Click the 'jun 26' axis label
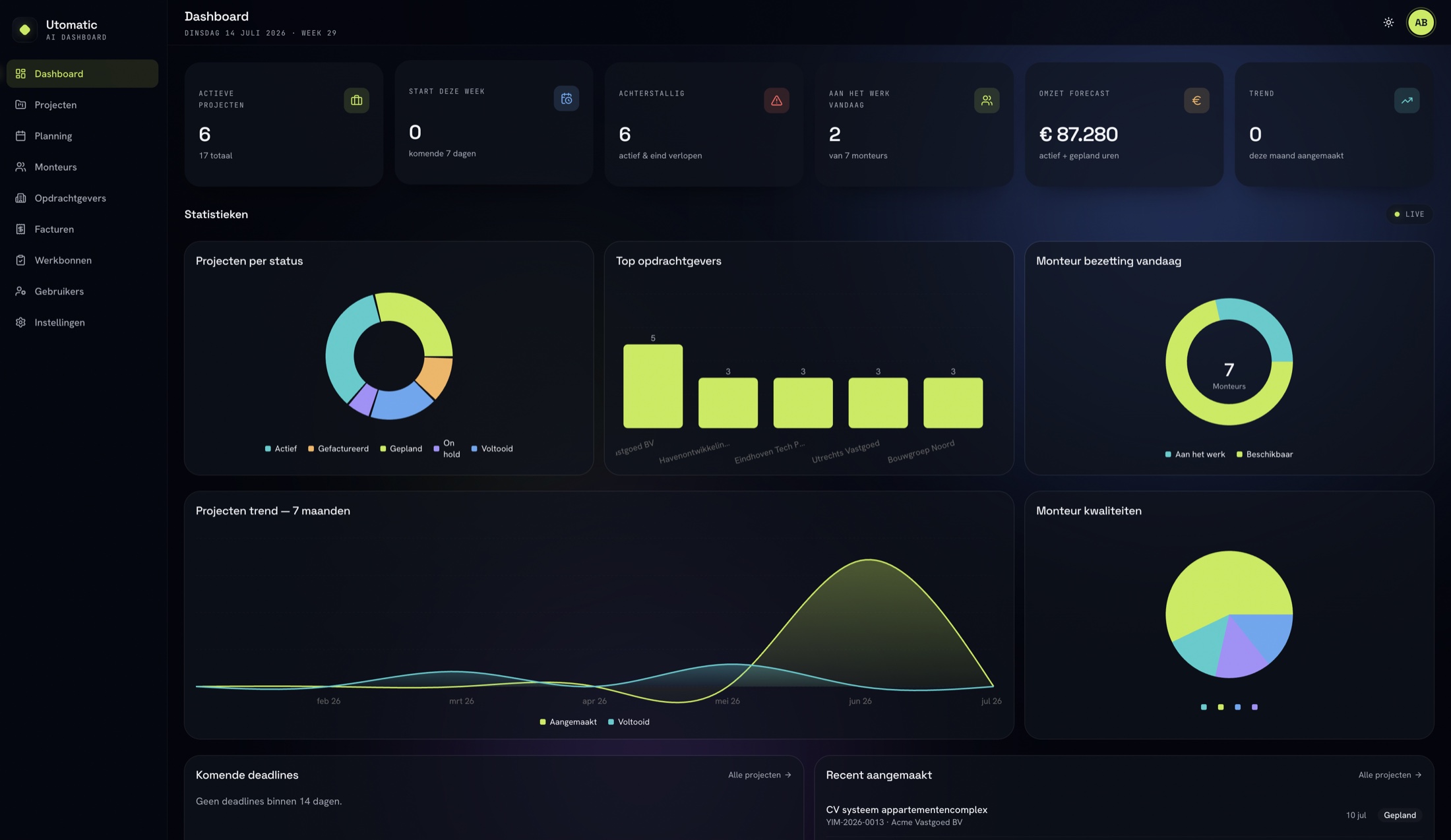The height and width of the screenshot is (840, 1451). (x=860, y=701)
